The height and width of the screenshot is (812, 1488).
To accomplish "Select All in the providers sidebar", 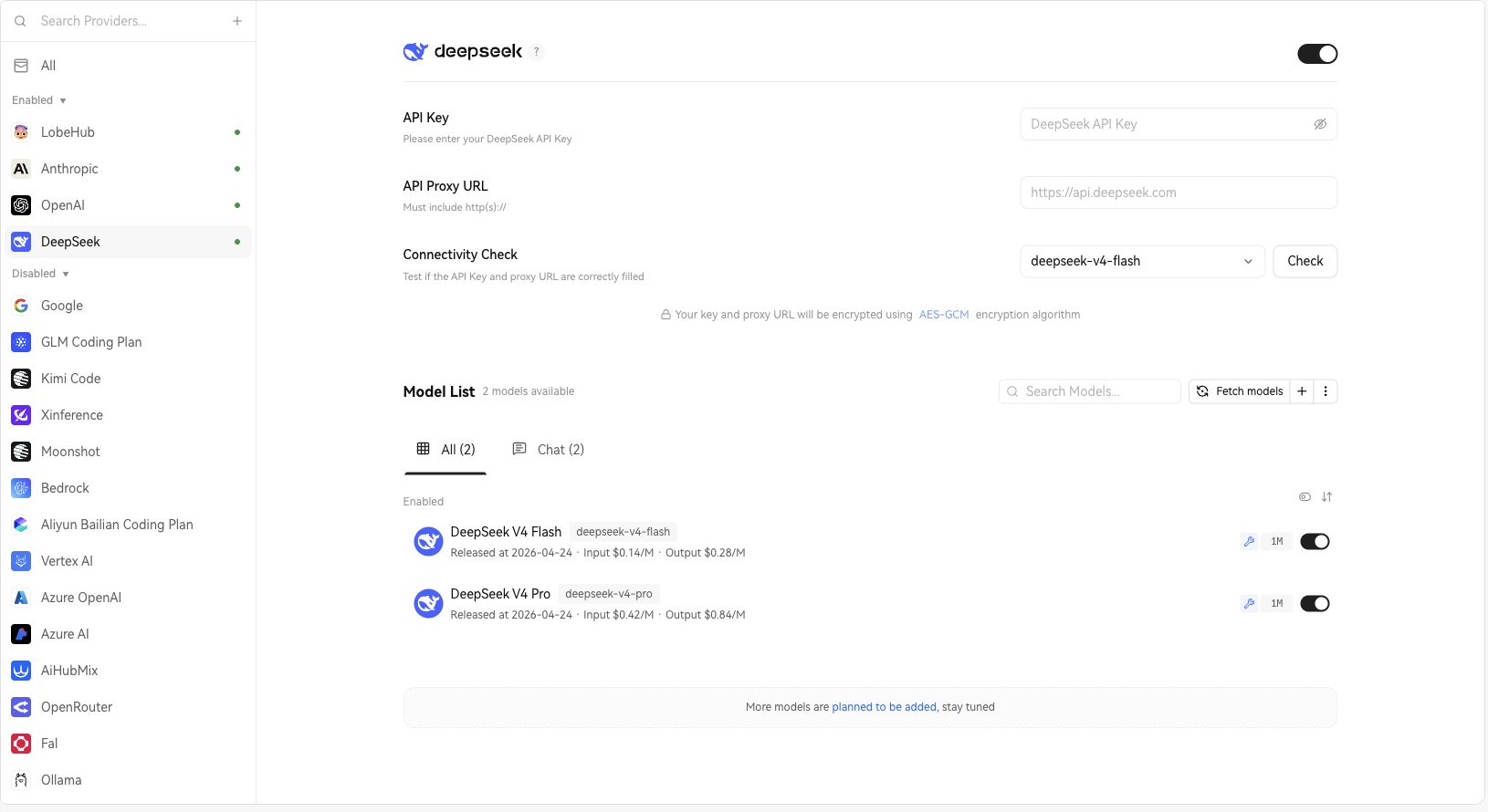I will [127, 66].
